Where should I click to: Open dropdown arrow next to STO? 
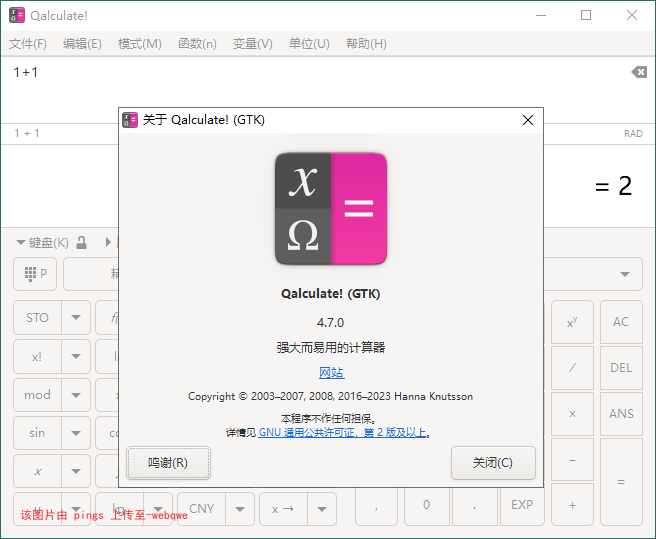pos(76,318)
